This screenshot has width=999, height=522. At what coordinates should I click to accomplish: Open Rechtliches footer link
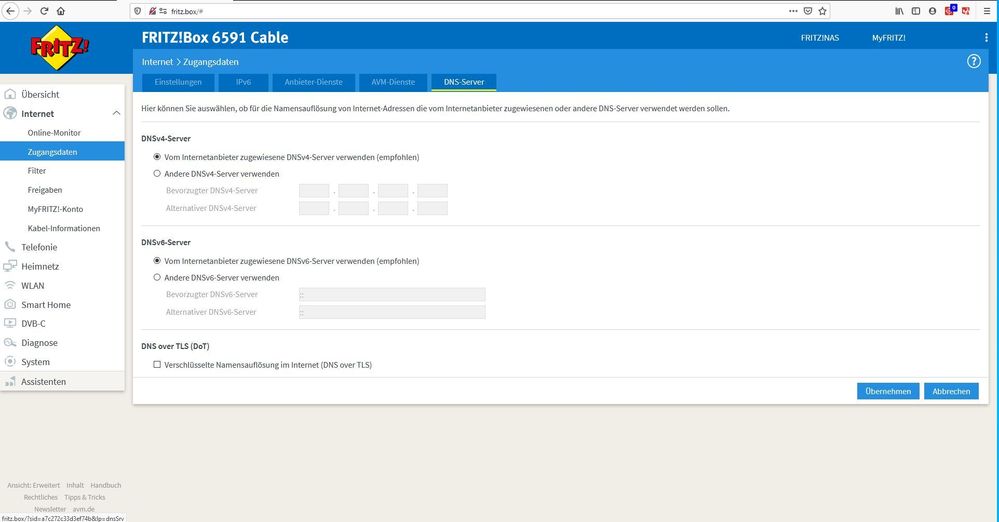coord(41,497)
